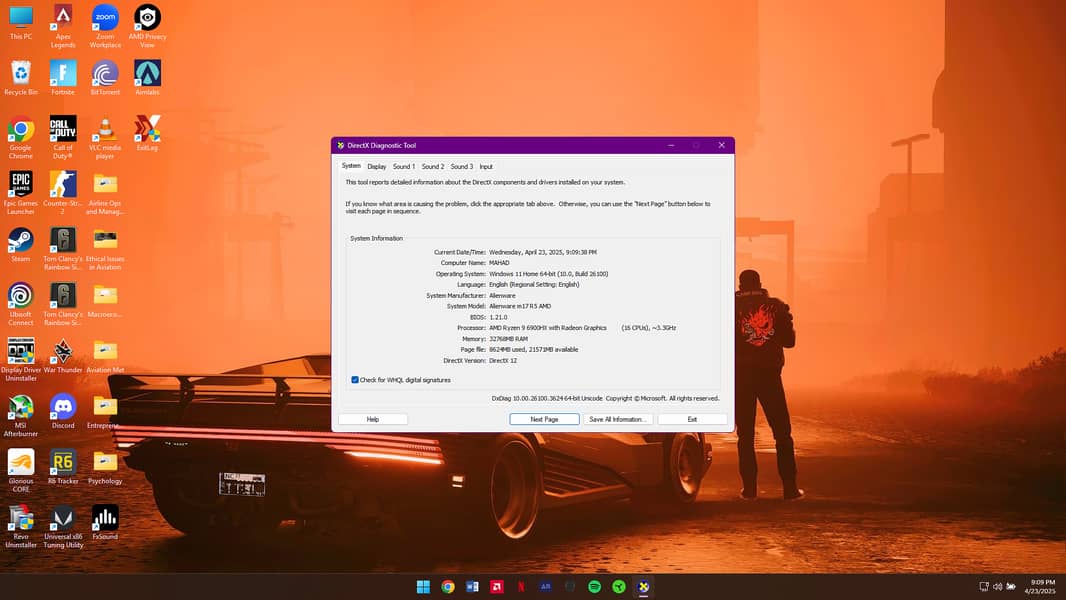Viewport: 1066px width, 600px height.
Task: Open the Entrepreneurship desktop folder
Action: [x=105, y=411]
